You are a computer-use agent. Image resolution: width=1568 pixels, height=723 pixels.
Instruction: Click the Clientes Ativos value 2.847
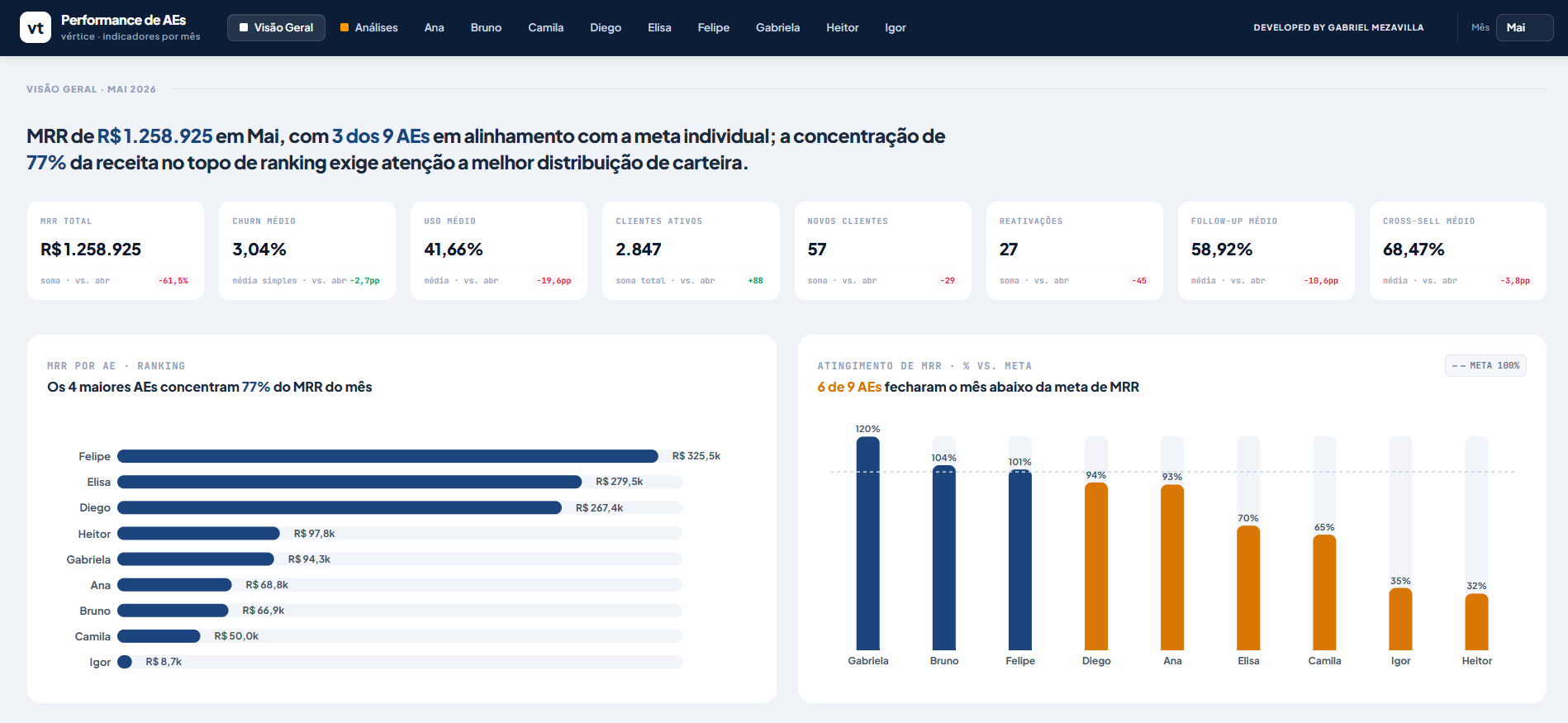point(639,250)
